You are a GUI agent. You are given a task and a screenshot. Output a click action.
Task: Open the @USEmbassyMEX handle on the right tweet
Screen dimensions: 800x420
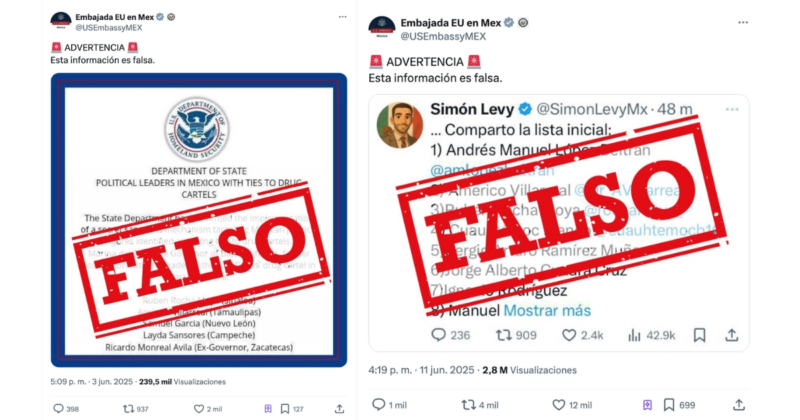tap(443, 36)
